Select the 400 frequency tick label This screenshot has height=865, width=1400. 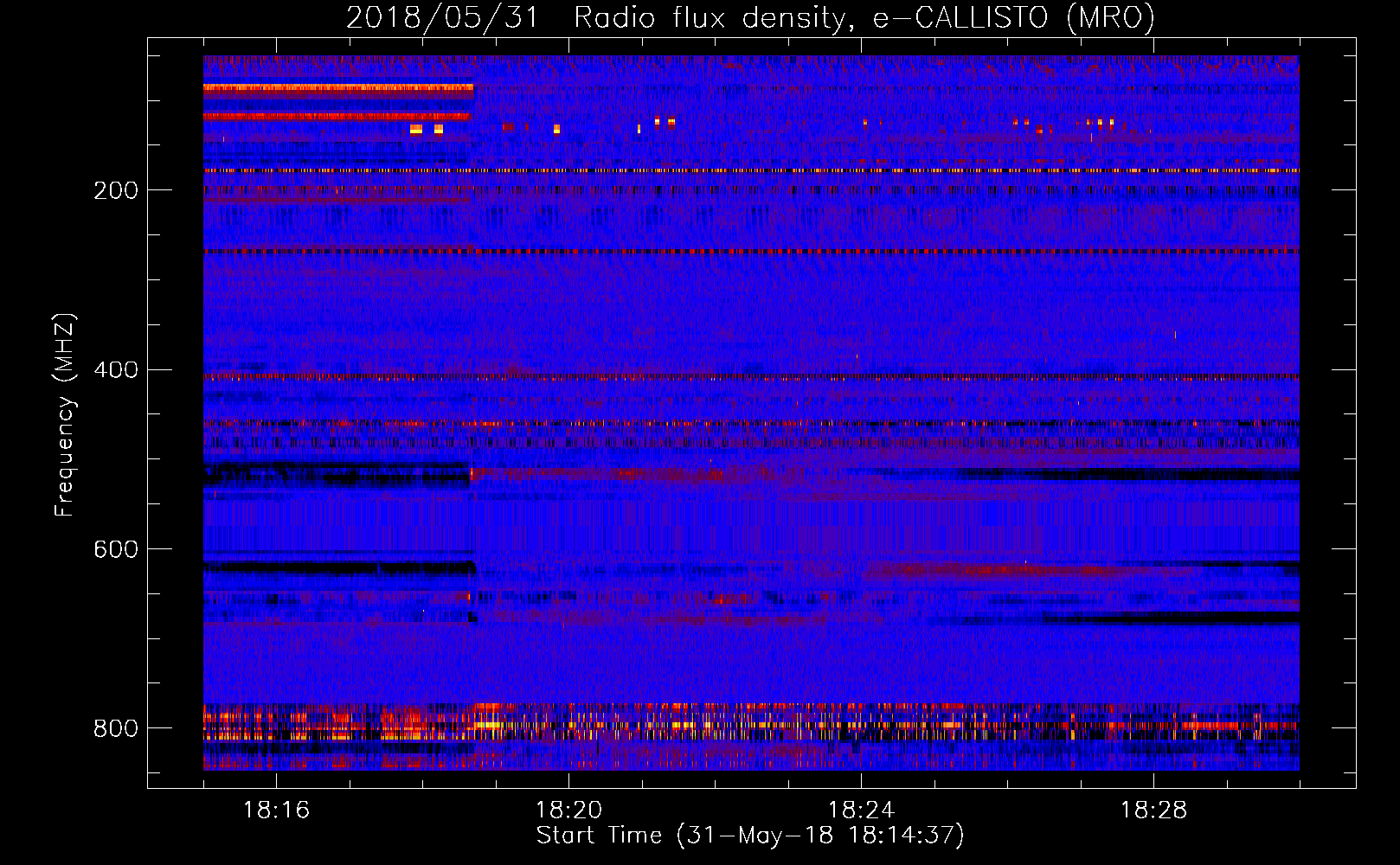click(116, 370)
